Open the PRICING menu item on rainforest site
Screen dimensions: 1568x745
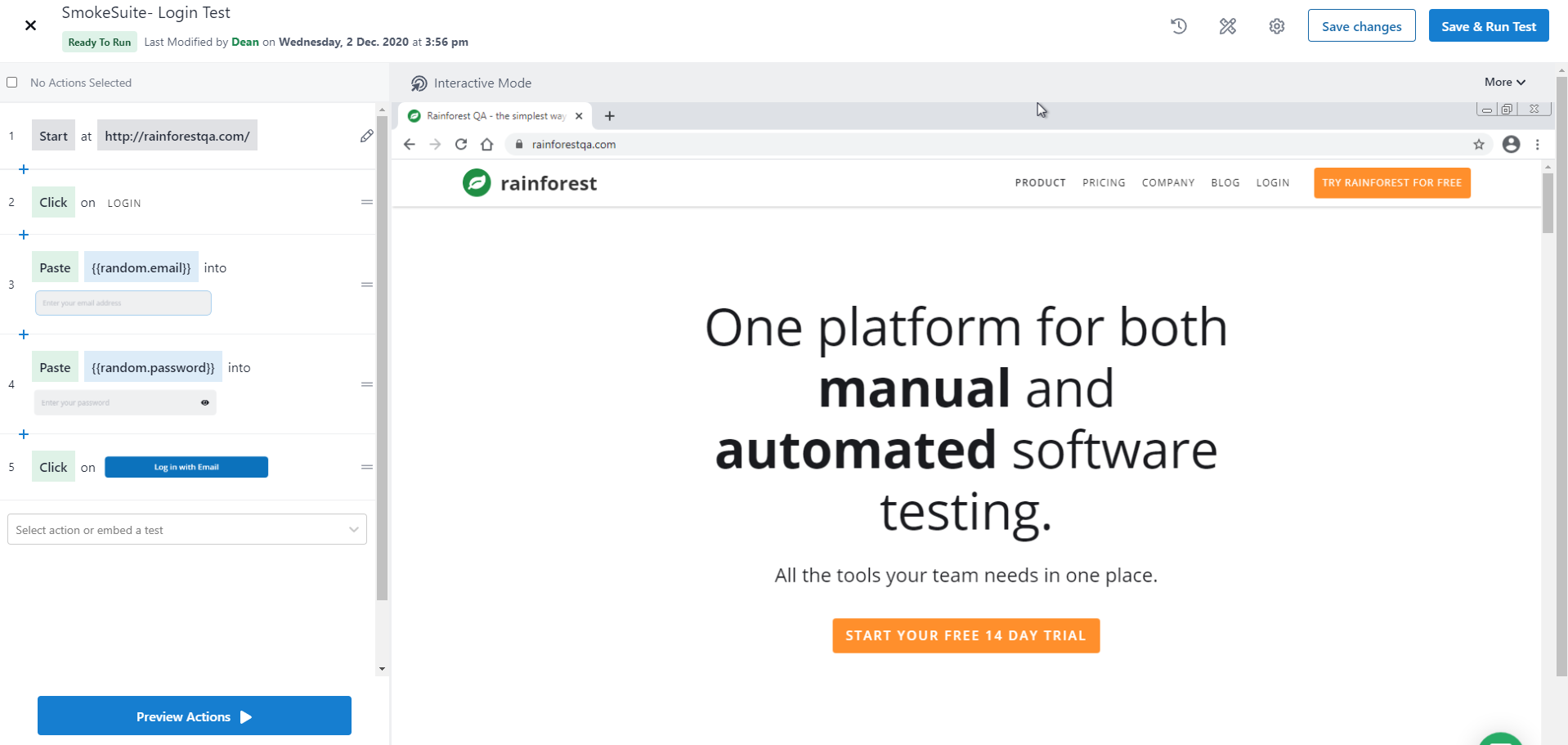[1104, 183]
